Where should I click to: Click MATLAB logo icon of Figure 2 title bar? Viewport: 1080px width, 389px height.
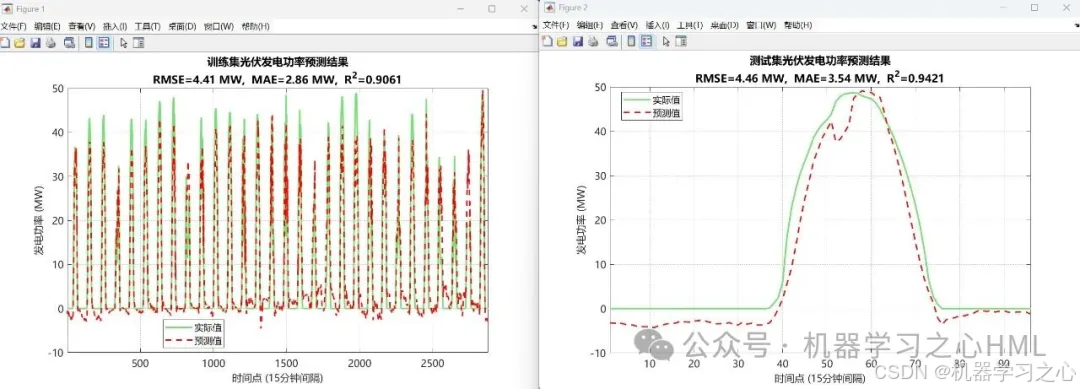tap(550, 8)
